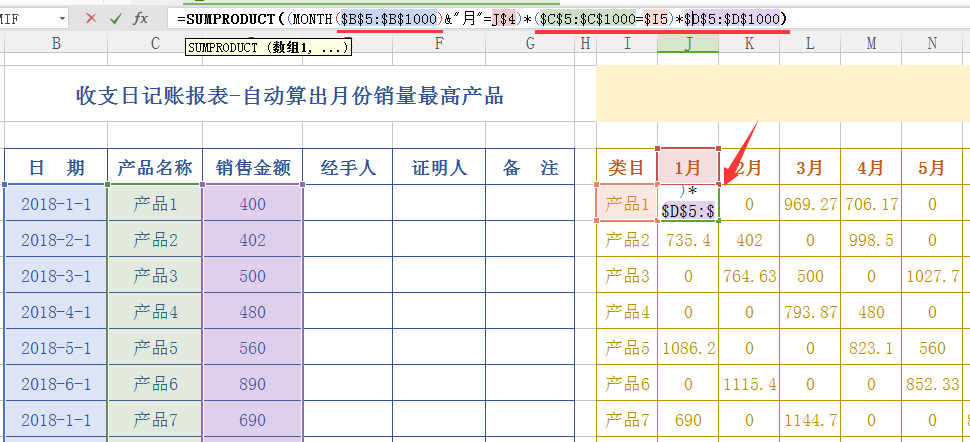Click the 备 注 header cell
Viewport: 970px width, 442px height.
[x=530, y=167]
